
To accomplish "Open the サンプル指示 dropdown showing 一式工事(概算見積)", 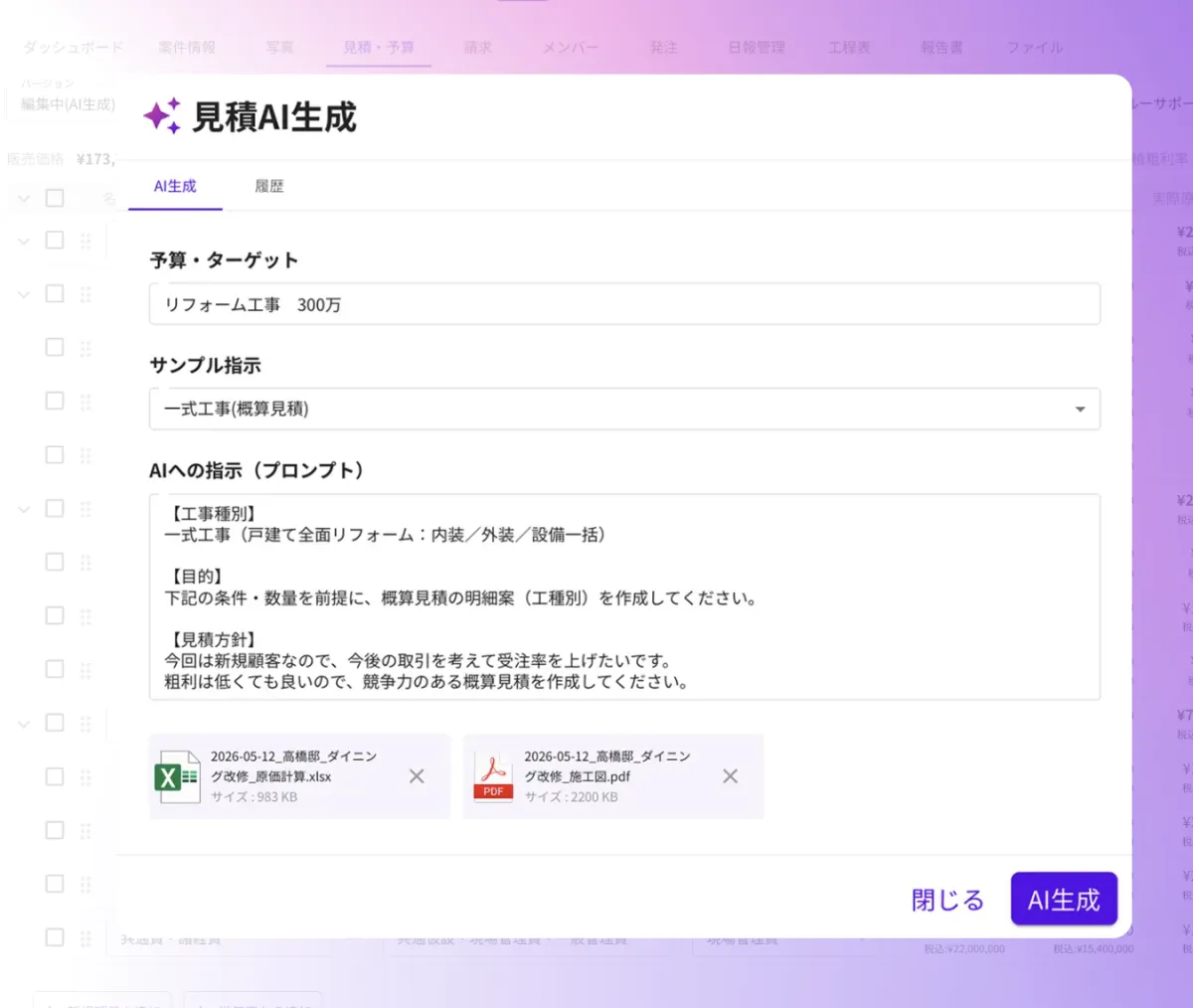I will [624, 409].
